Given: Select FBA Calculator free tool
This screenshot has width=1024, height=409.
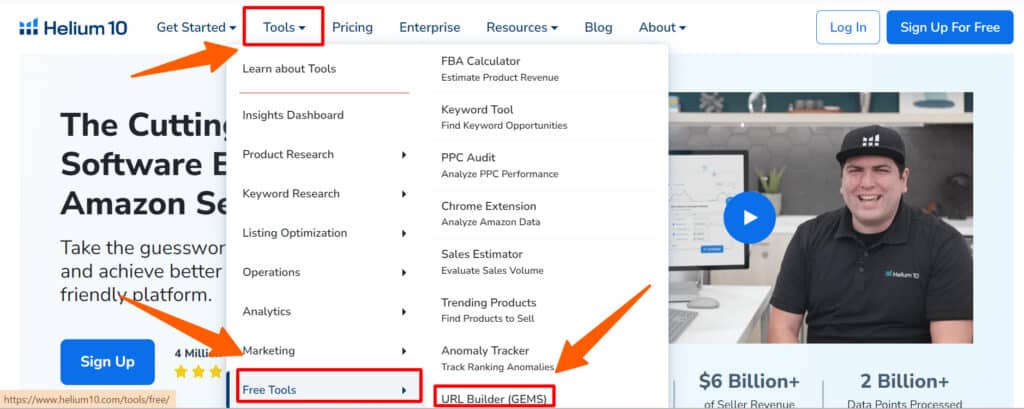Looking at the screenshot, I should (500, 69).
